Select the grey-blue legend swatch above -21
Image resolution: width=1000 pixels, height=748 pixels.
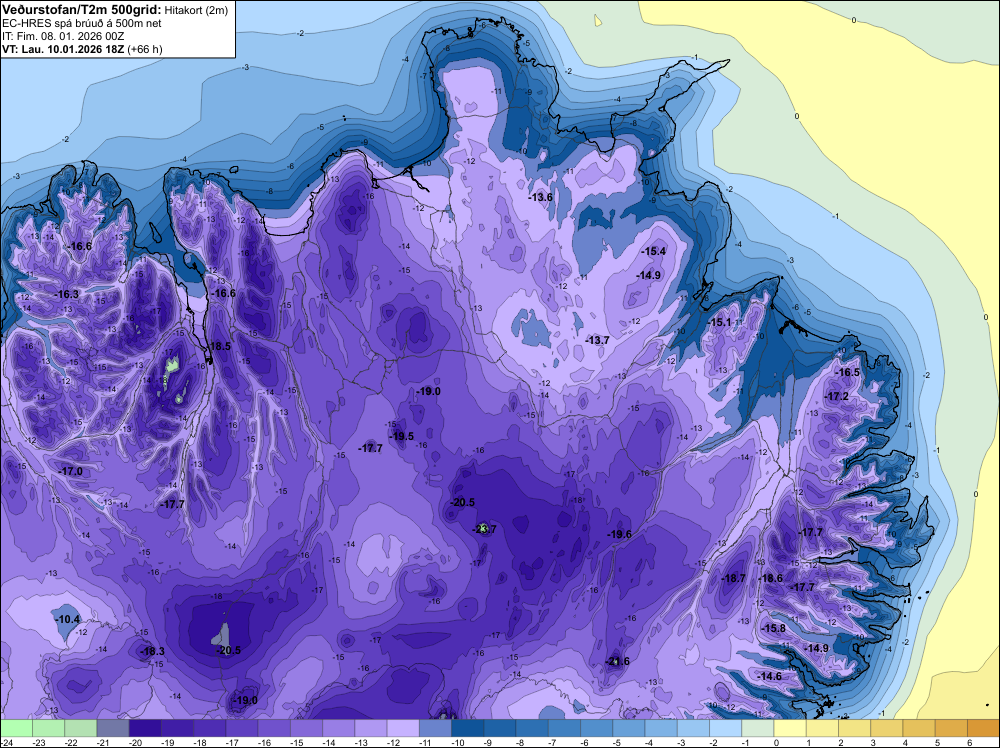(x=113, y=728)
